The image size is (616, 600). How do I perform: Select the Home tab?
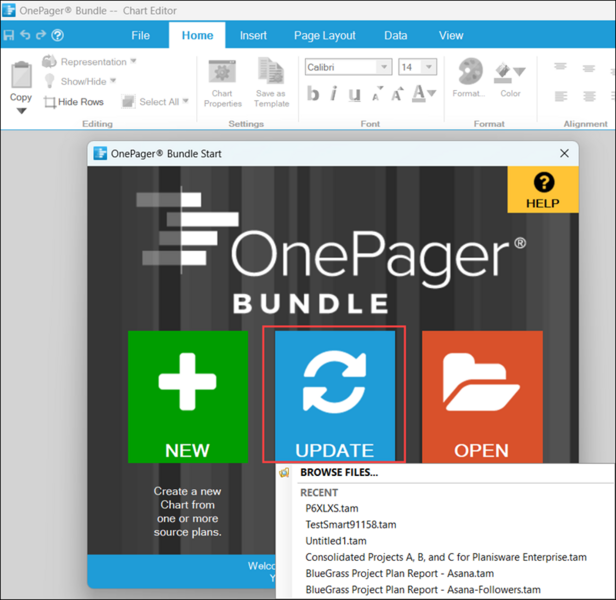[197, 35]
